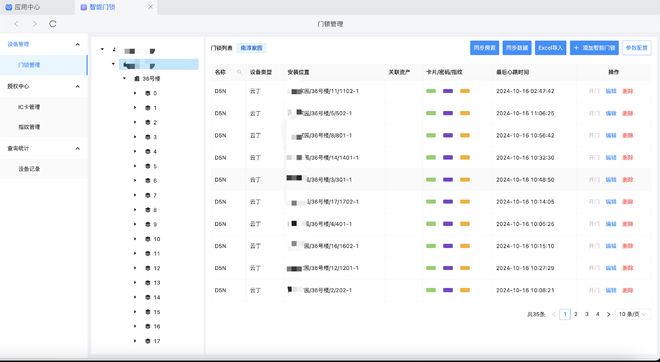Click 编辑 for the 801-1 lock row

tap(611, 136)
